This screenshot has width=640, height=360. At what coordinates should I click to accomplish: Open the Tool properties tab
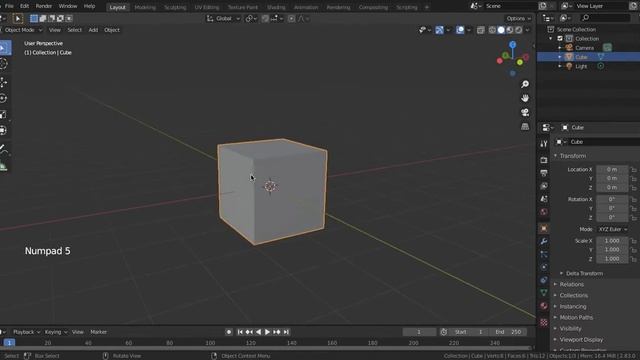(544, 144)
